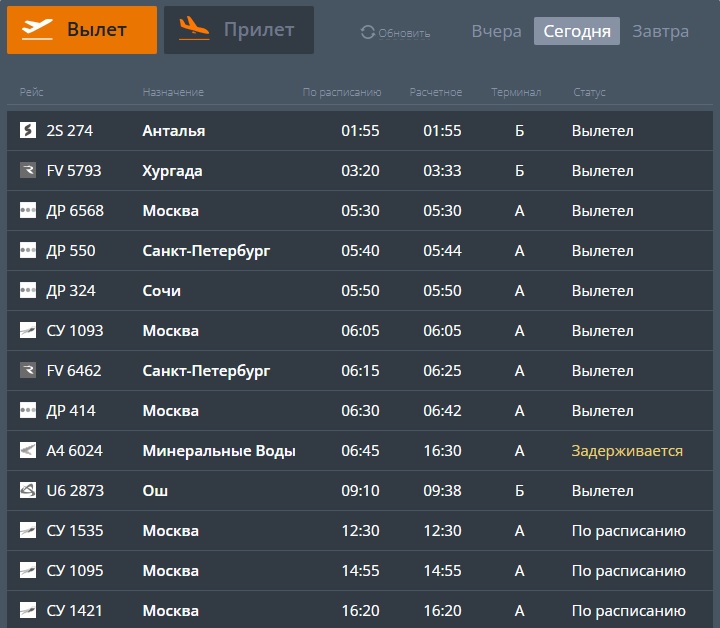Click the Ural Airlines icon beside U6 2873
Viewport: 720px width, 628px height.
28,491
